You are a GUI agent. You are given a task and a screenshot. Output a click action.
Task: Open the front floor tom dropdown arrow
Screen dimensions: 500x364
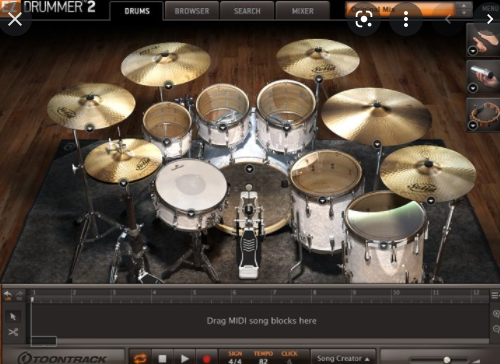point(384,246)
